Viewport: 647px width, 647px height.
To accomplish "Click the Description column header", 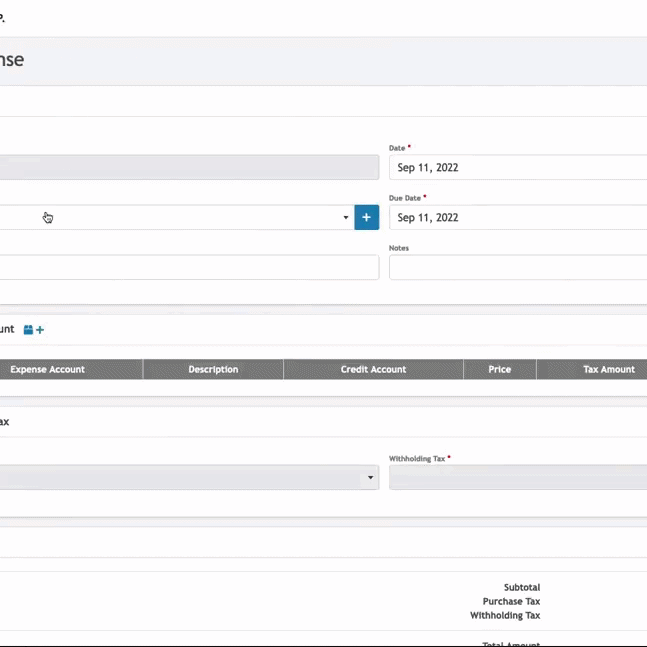I will [x=213, y=369].
